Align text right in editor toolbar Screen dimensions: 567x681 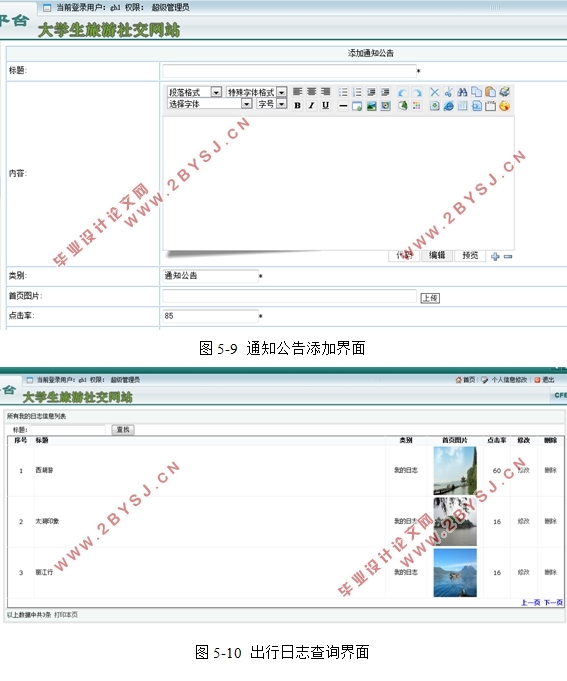[325, 92]
